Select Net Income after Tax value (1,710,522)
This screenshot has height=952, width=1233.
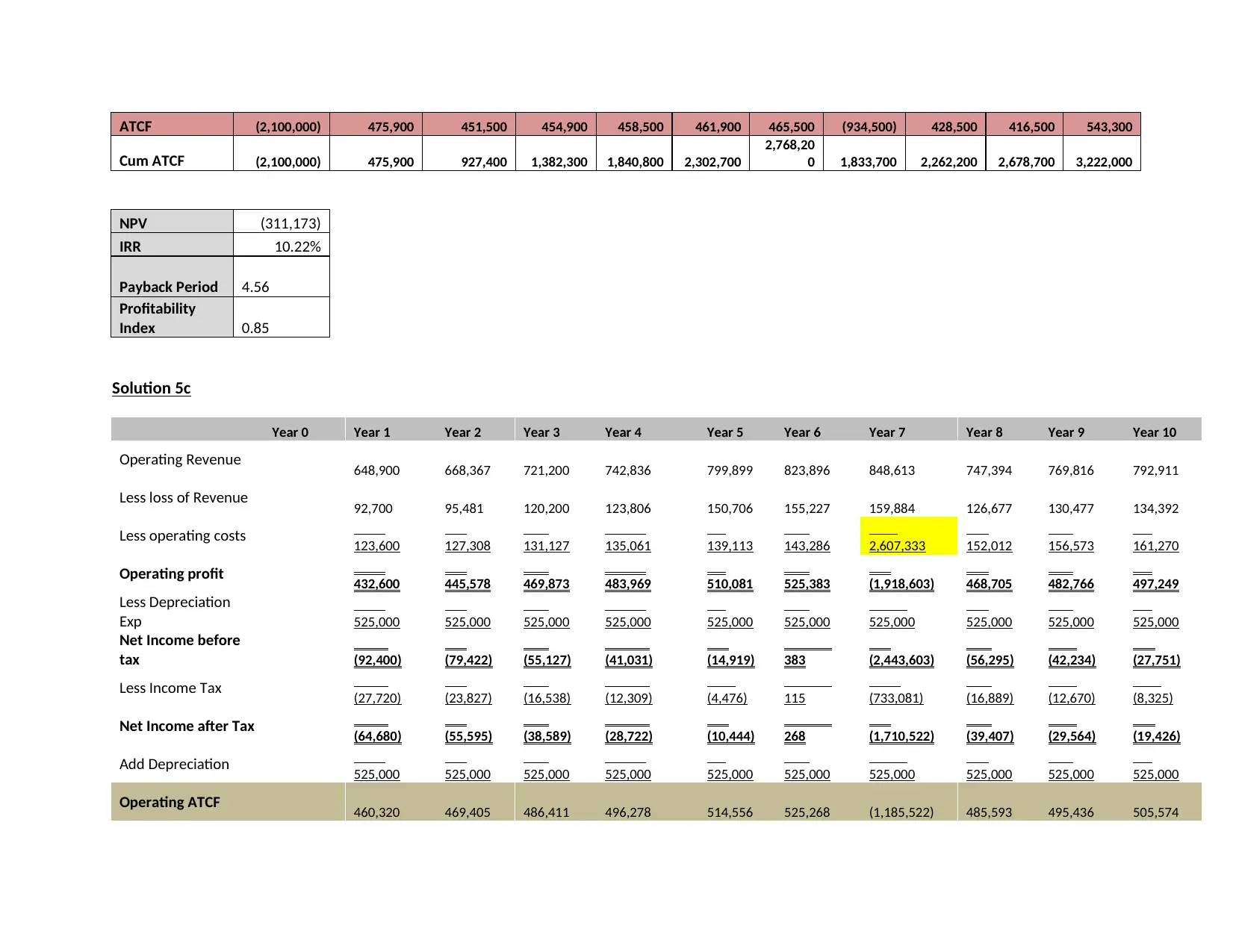click(901, 736)
